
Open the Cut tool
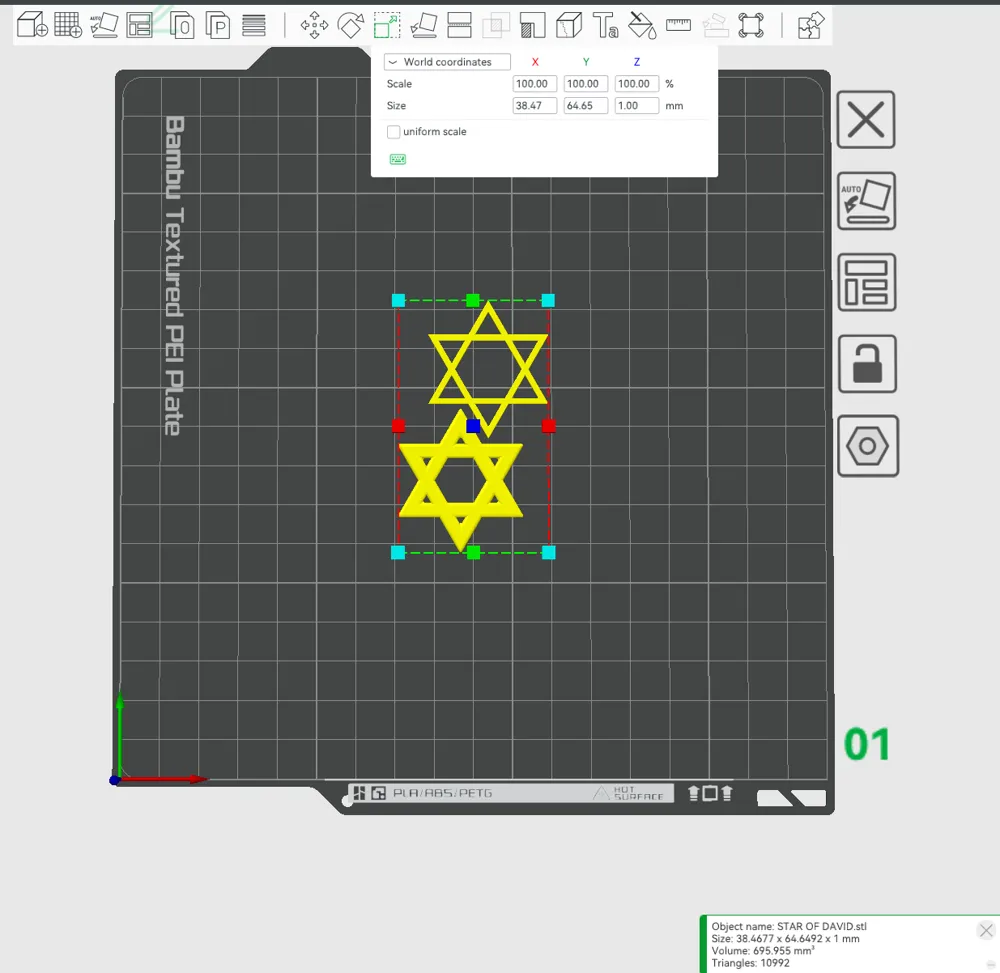(458, 25)
